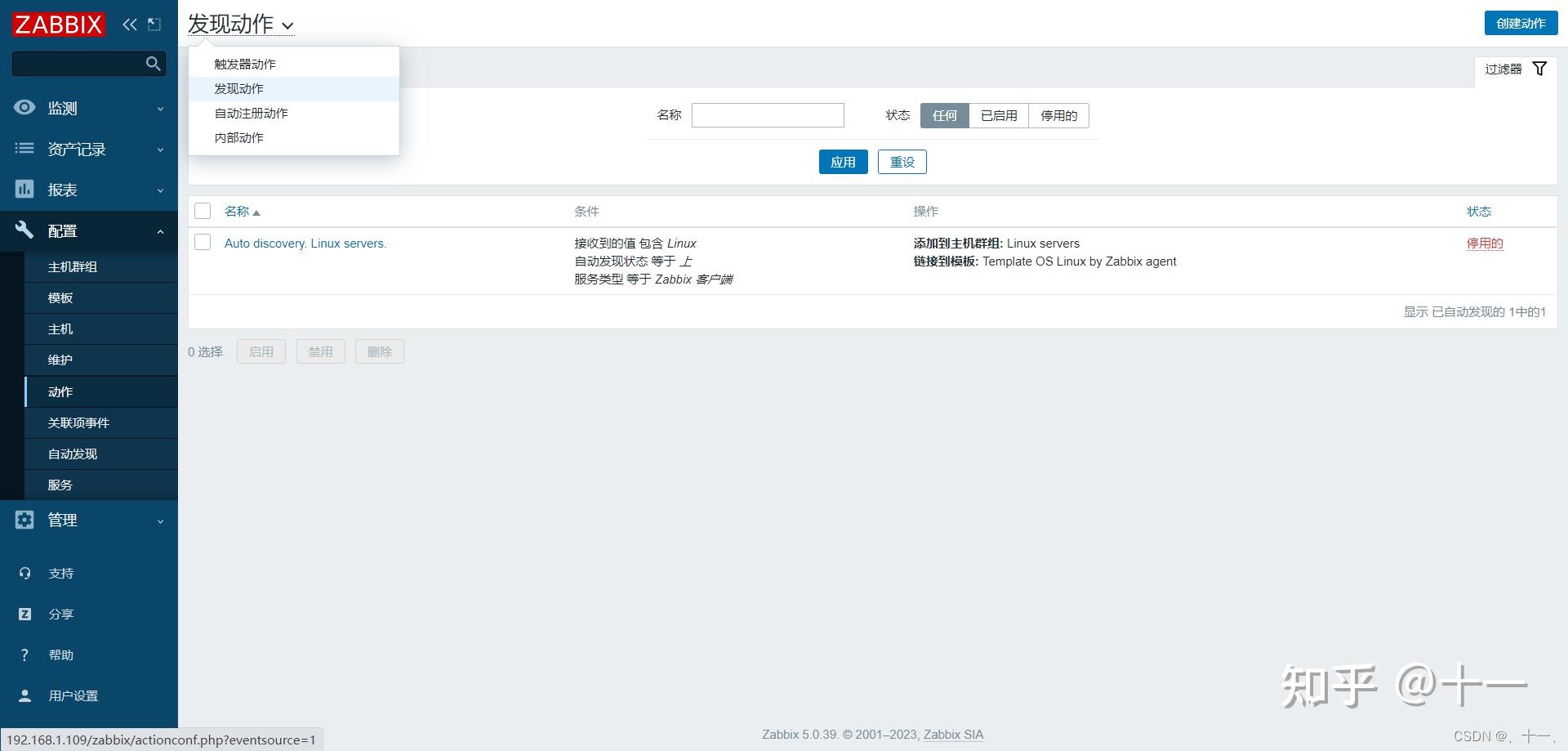Select the header checkbox to select all actions
The image size is (1568, 751).
pos(203,211)
